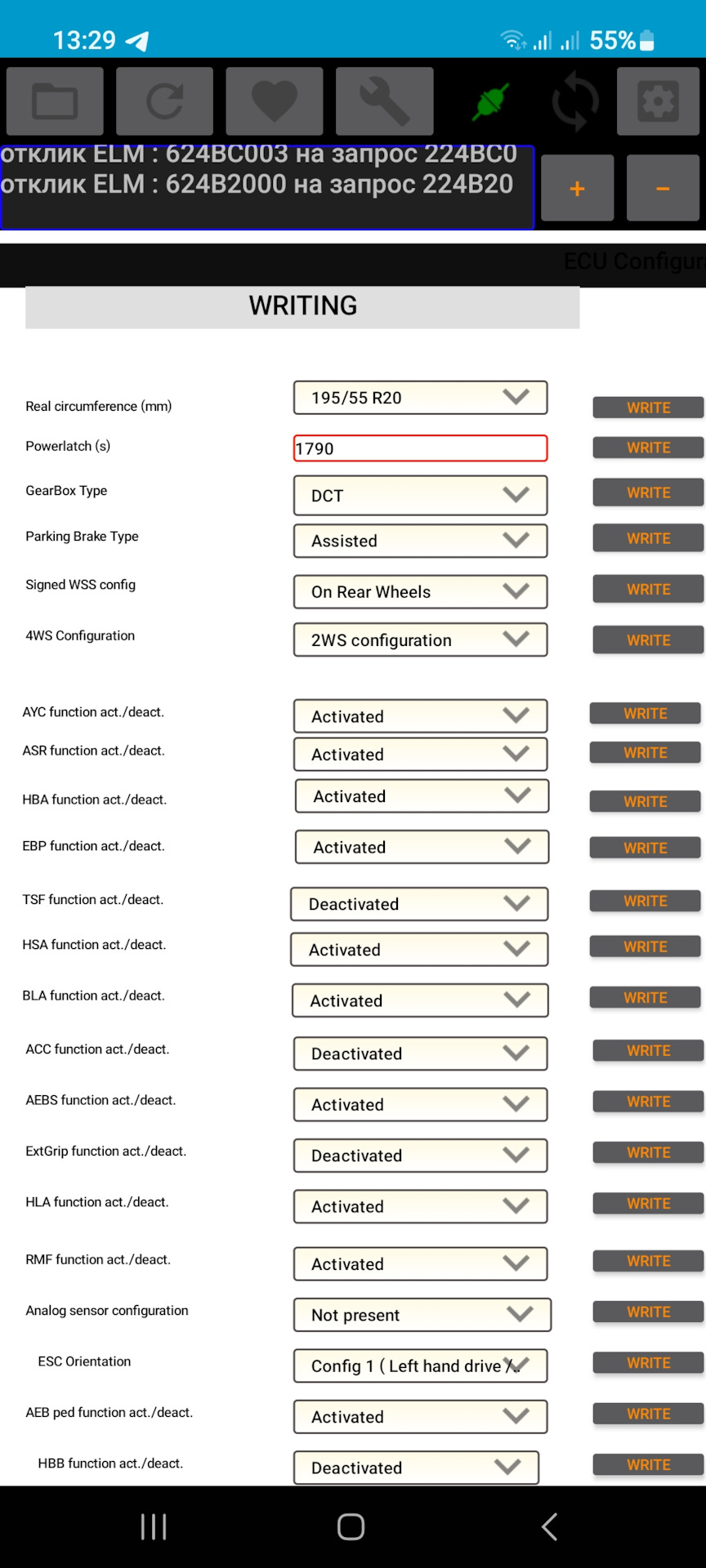Screen dimensions: 706x1568
Task: Tap the Android back navigation button
Action: coord(549,1526)
